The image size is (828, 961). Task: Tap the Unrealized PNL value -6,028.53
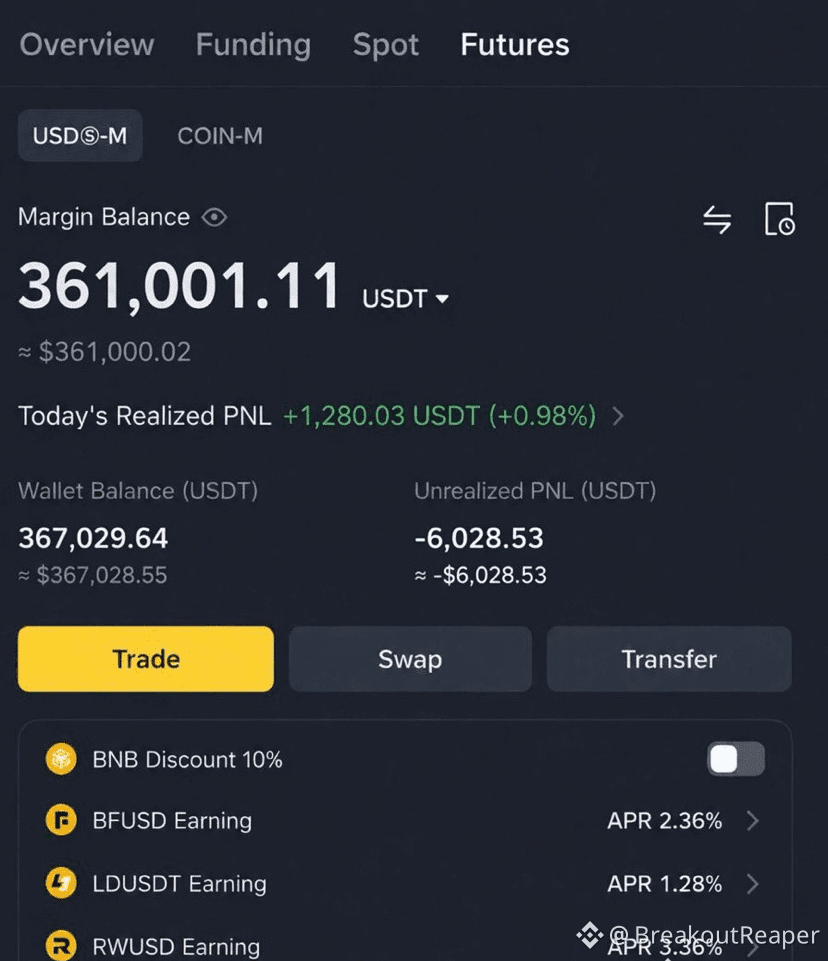479,538
